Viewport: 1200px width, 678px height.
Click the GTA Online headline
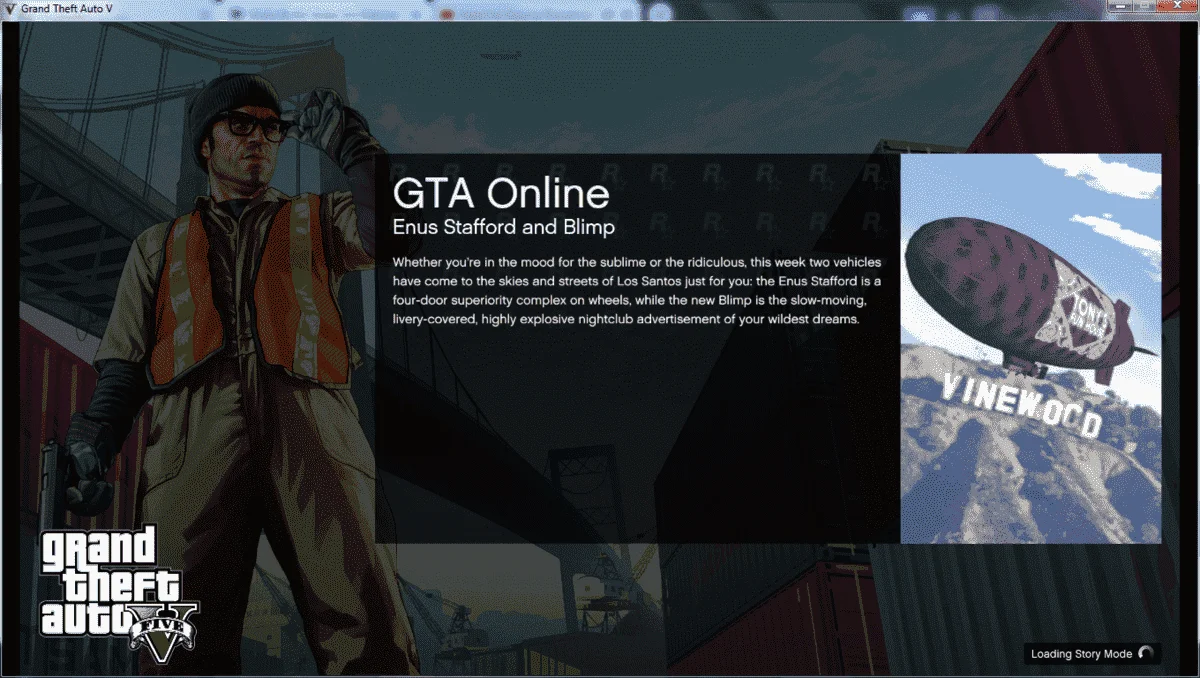[x=501, y=194]
